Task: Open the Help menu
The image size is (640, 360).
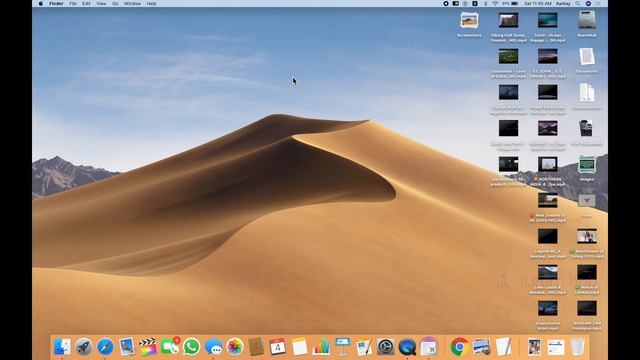Action: point(151,4)
